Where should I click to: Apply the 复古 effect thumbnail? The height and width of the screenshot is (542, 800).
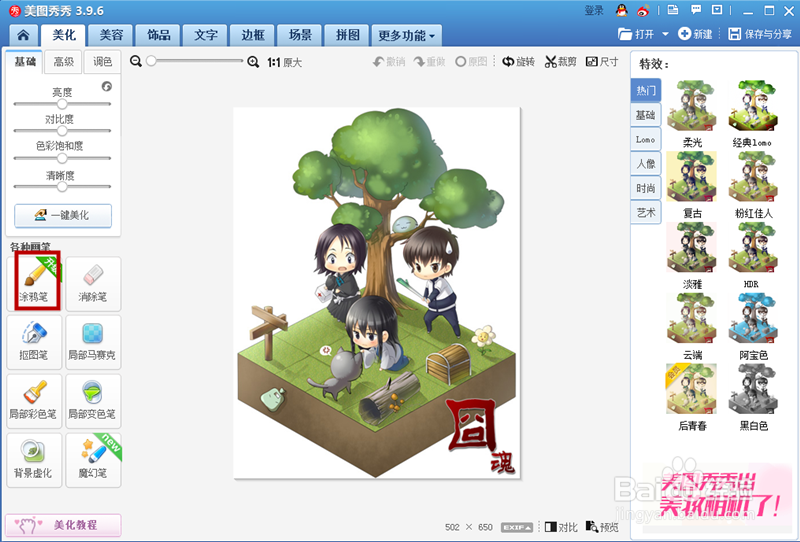click(692, 177)
